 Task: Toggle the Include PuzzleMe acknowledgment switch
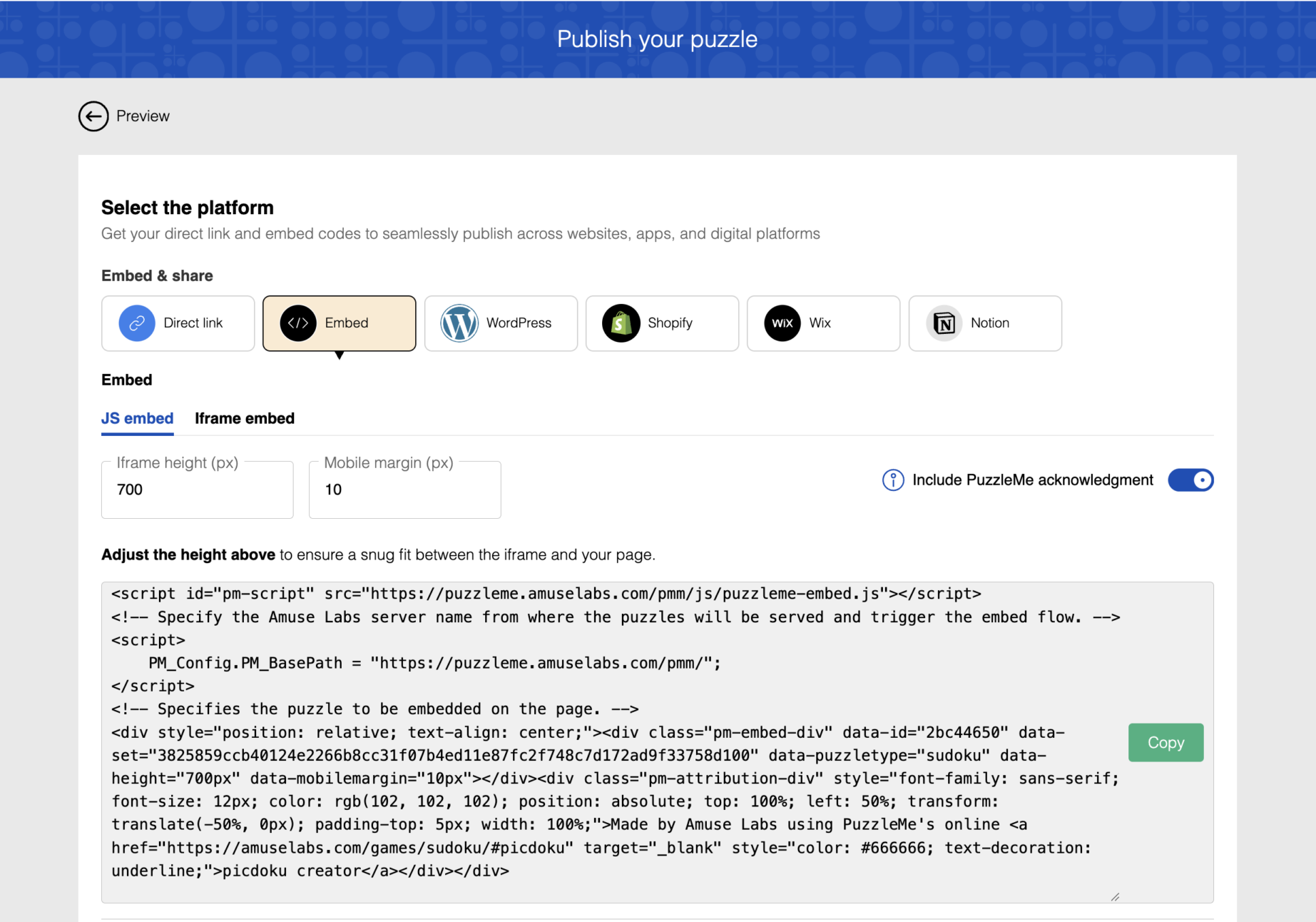(1190, 480)
